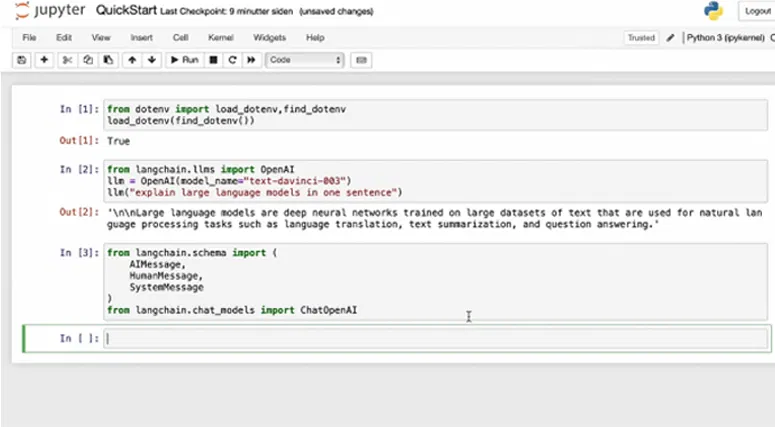Paste cells below using the toolbar icon

pos(108,60)
